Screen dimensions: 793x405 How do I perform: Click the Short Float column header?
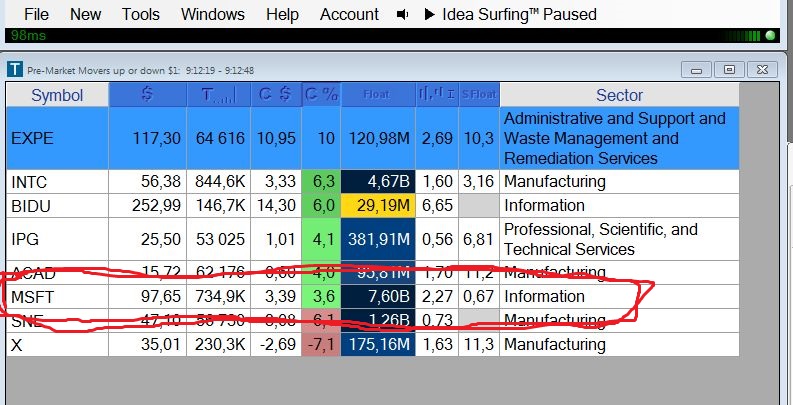(x=478, y=95)
